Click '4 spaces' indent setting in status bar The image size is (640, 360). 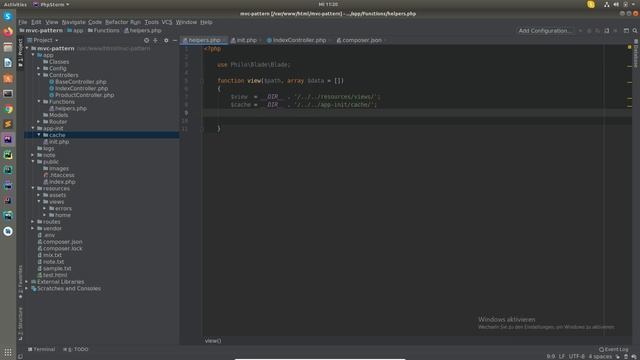(x=600, y=356)
